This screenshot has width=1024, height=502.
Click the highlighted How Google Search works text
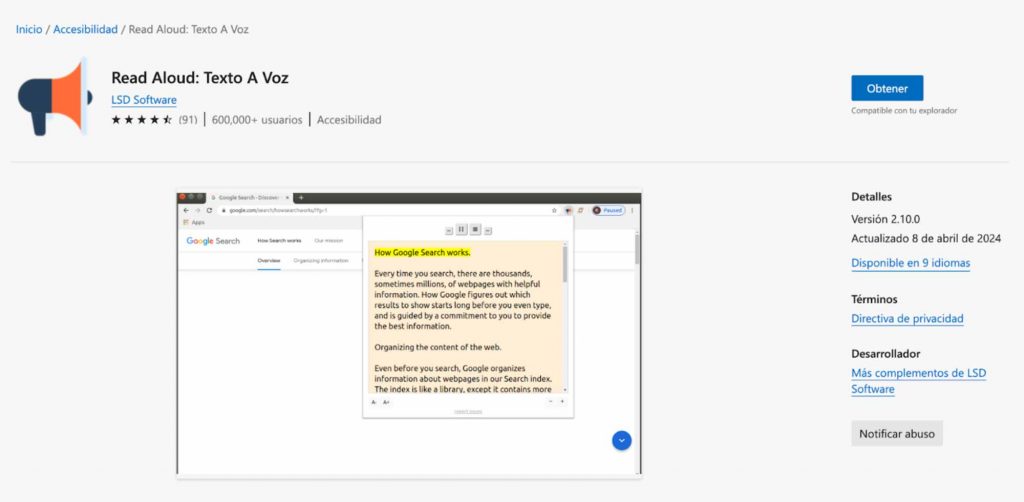coord(423,253)
